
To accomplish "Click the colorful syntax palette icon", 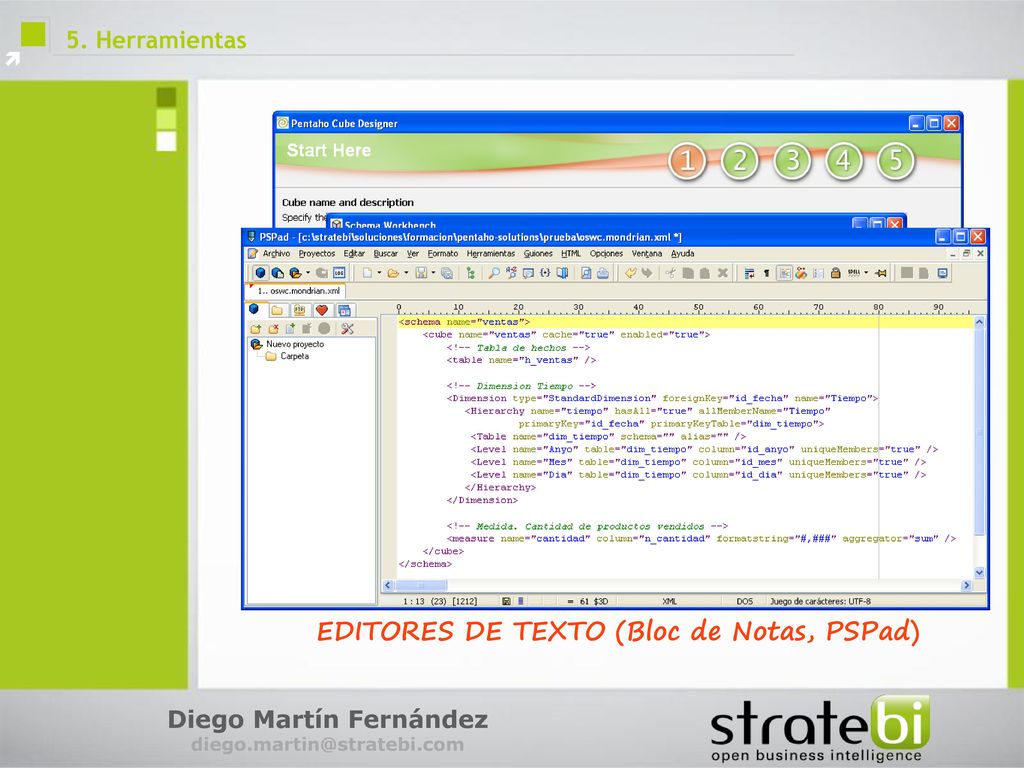I will point(801,273).
